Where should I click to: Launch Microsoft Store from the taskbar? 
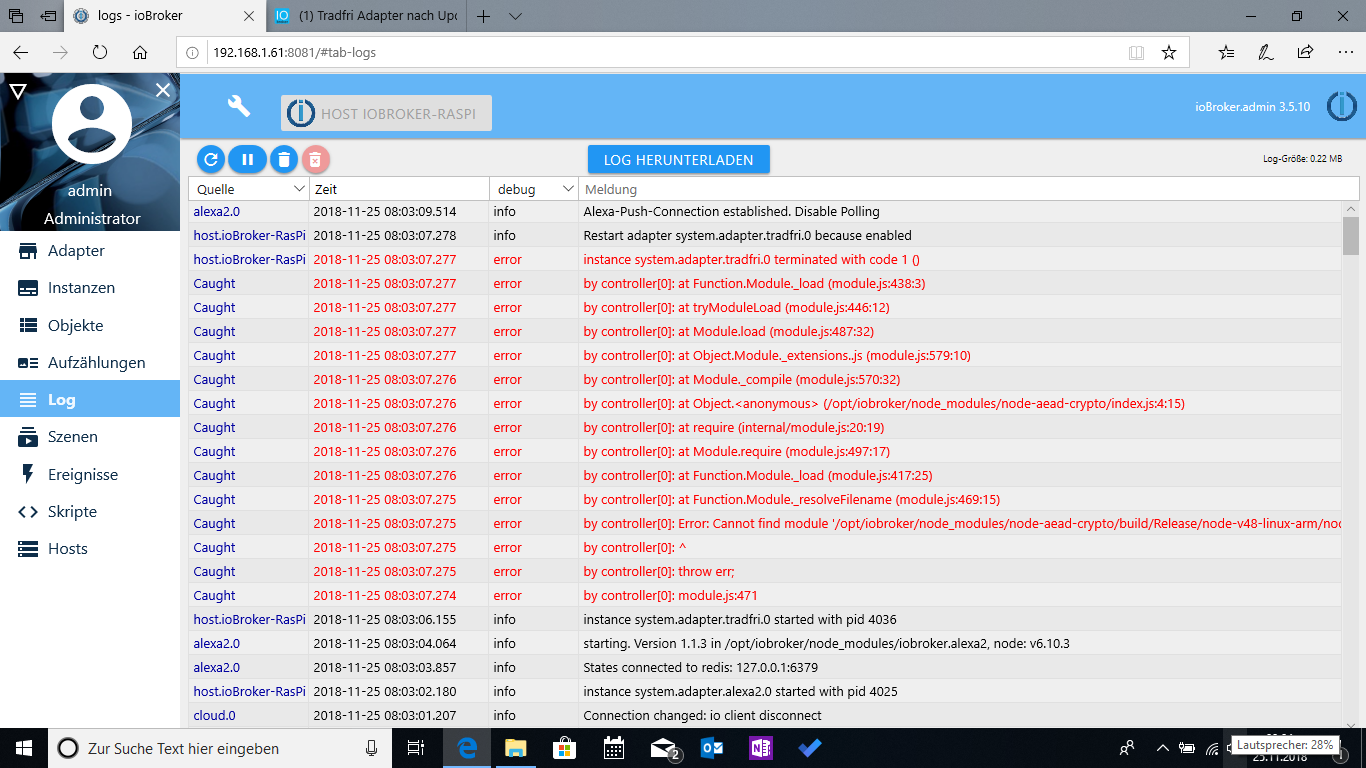pyautogui.click(x=564, y=748)
